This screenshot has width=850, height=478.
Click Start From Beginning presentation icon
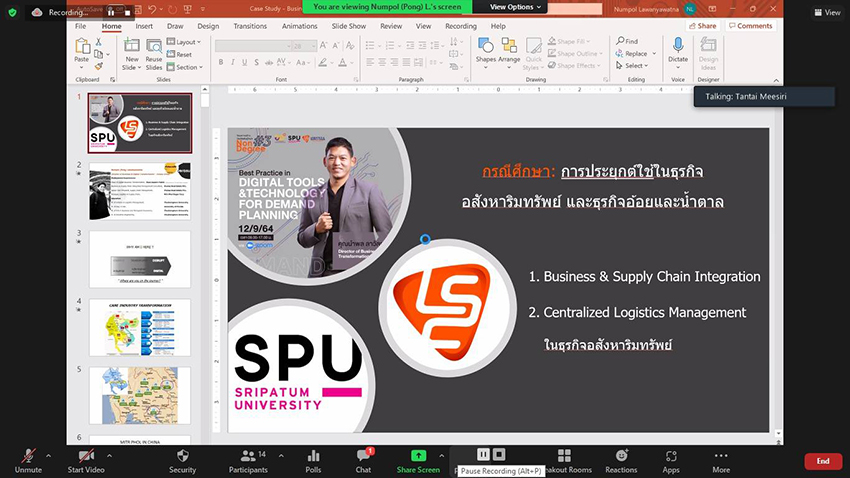[x=188, y=9]
